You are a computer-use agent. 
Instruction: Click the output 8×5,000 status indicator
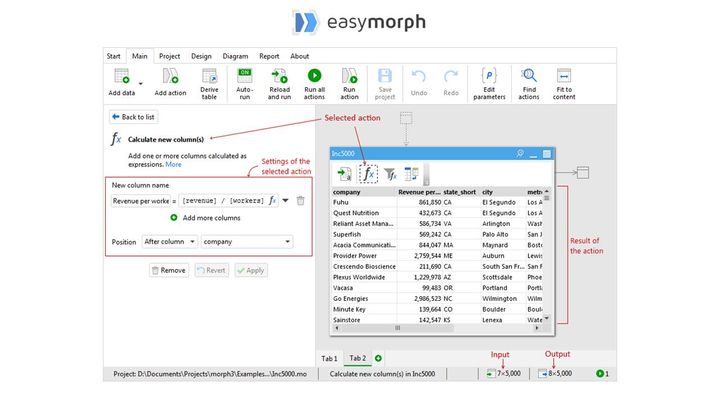(x=555, y=374)
